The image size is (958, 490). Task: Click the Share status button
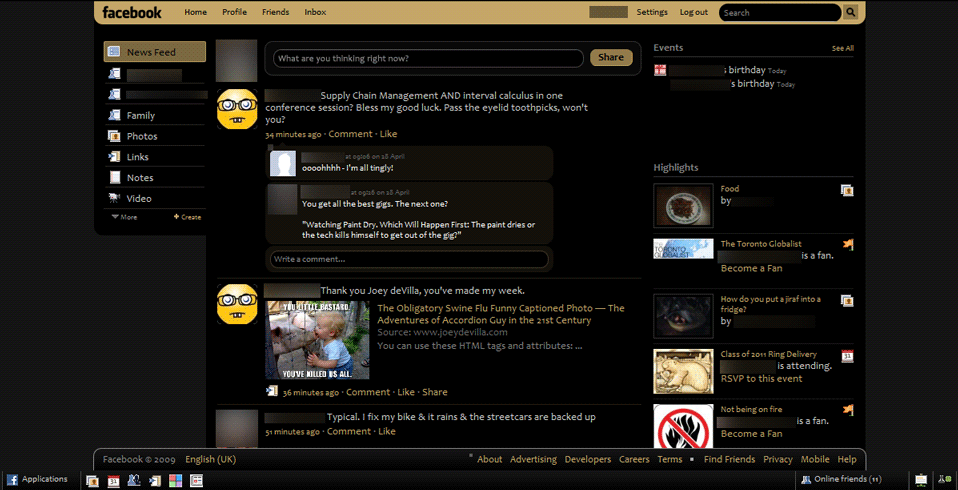pyautogui.click(x=611, y=57)
